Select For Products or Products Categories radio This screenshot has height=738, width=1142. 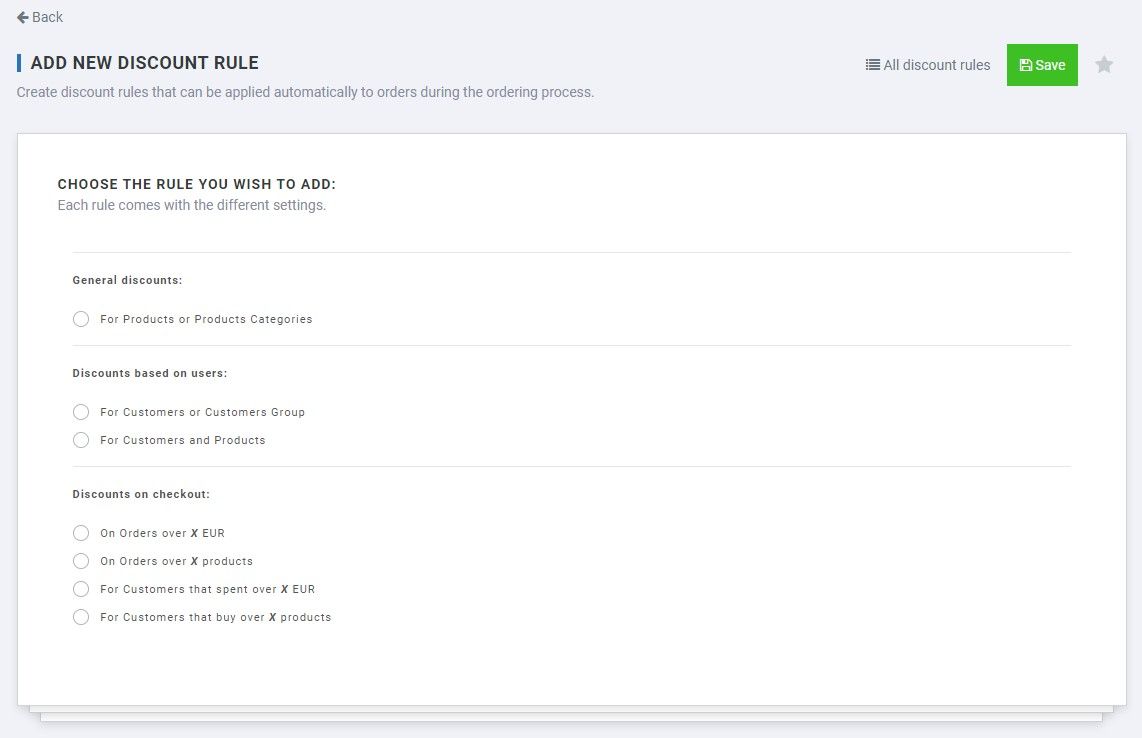pyautogui.click(x=81, y=319)
